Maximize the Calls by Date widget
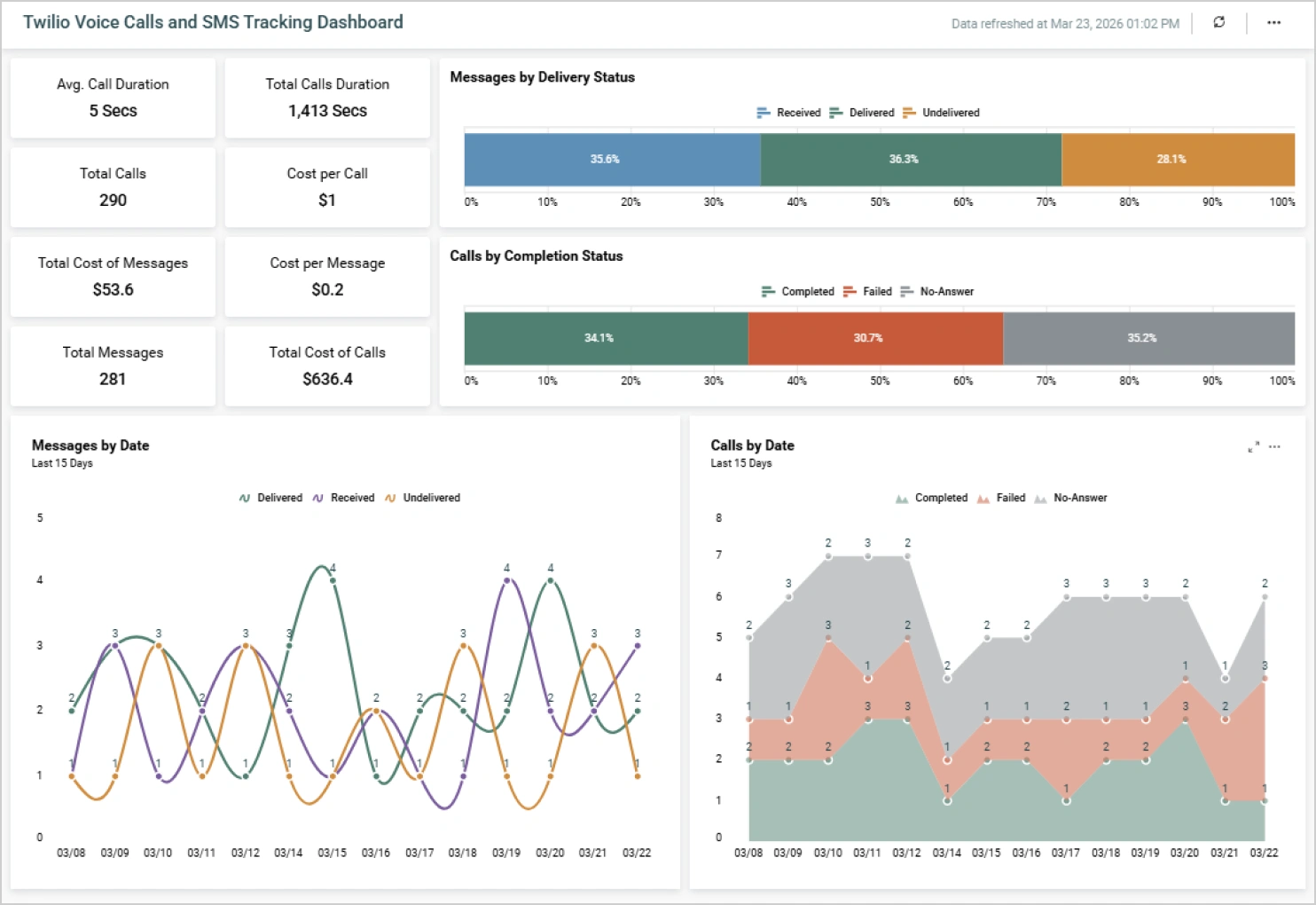Screen dimensions: 1316x905 (x=1253, y=447)
